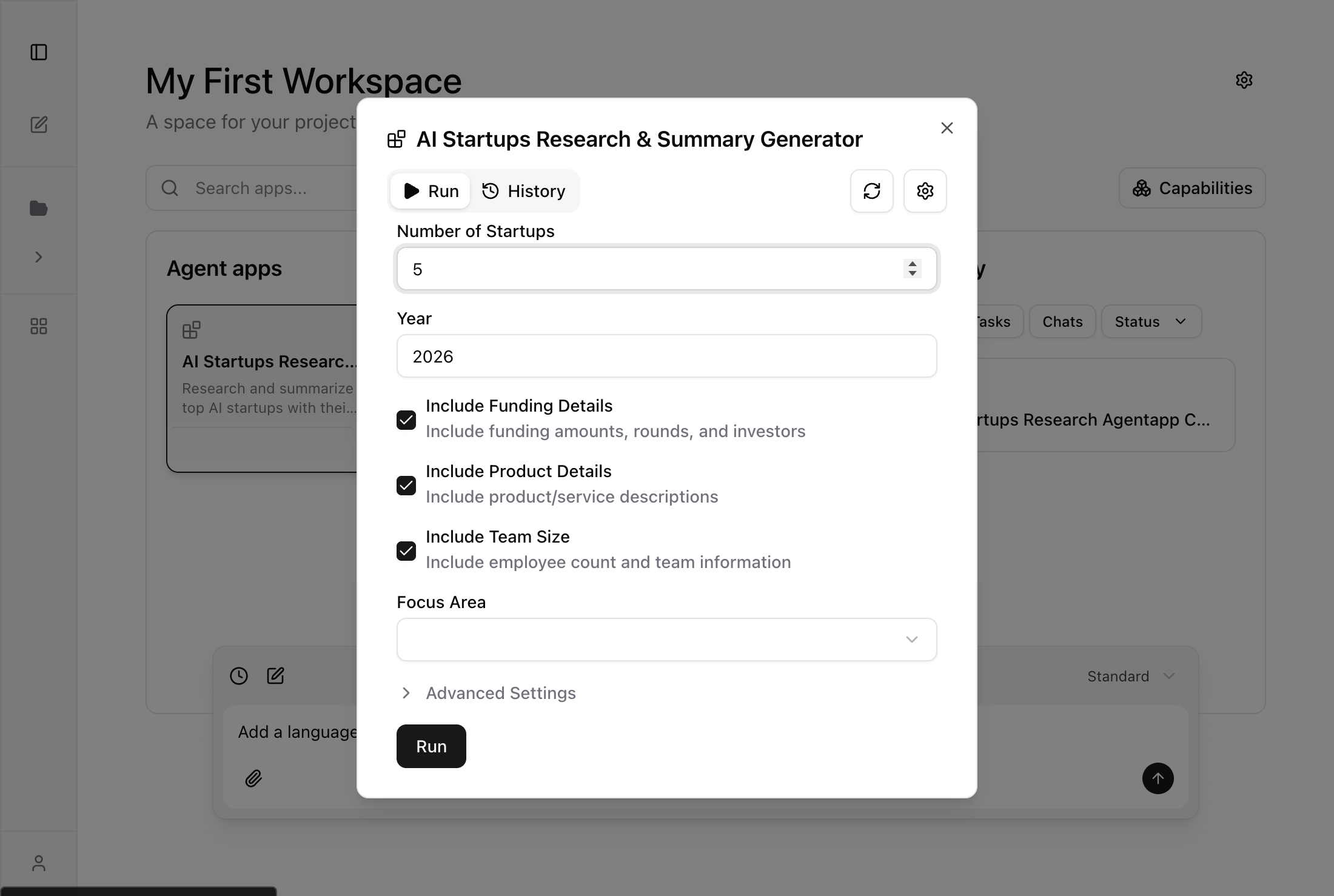1334x896 pixels.
Task: Click the attachment paperclip icon
Action: [x=254, y=778]
